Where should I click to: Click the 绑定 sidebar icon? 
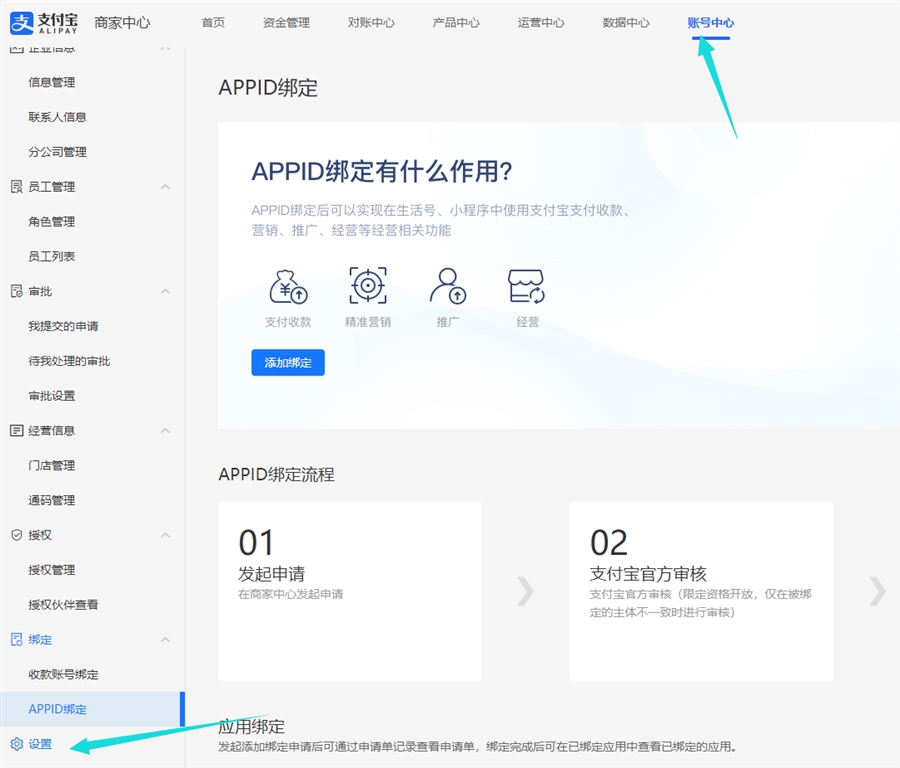(17, 639)
